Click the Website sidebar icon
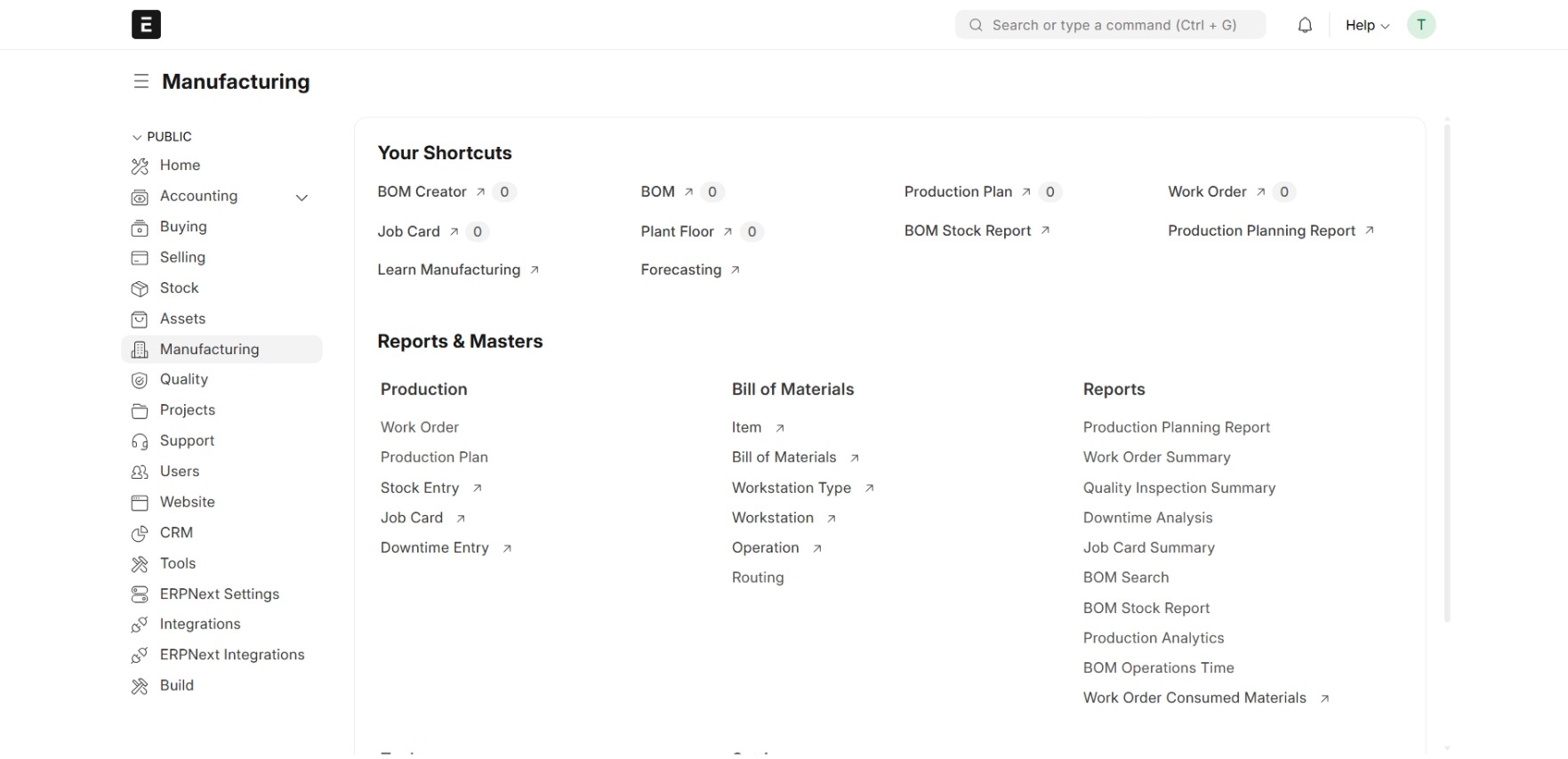Image resolution: width=1568 pixels, height=759 pixels. pos(140,503)
